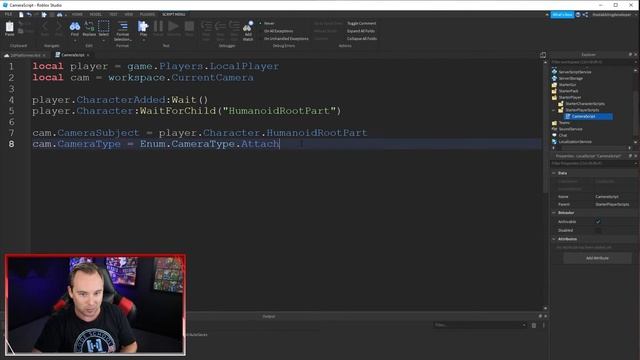The image size is (640, 360).
Task: Click the Play test button in ribbon
Action: click(x=143, y=27)
